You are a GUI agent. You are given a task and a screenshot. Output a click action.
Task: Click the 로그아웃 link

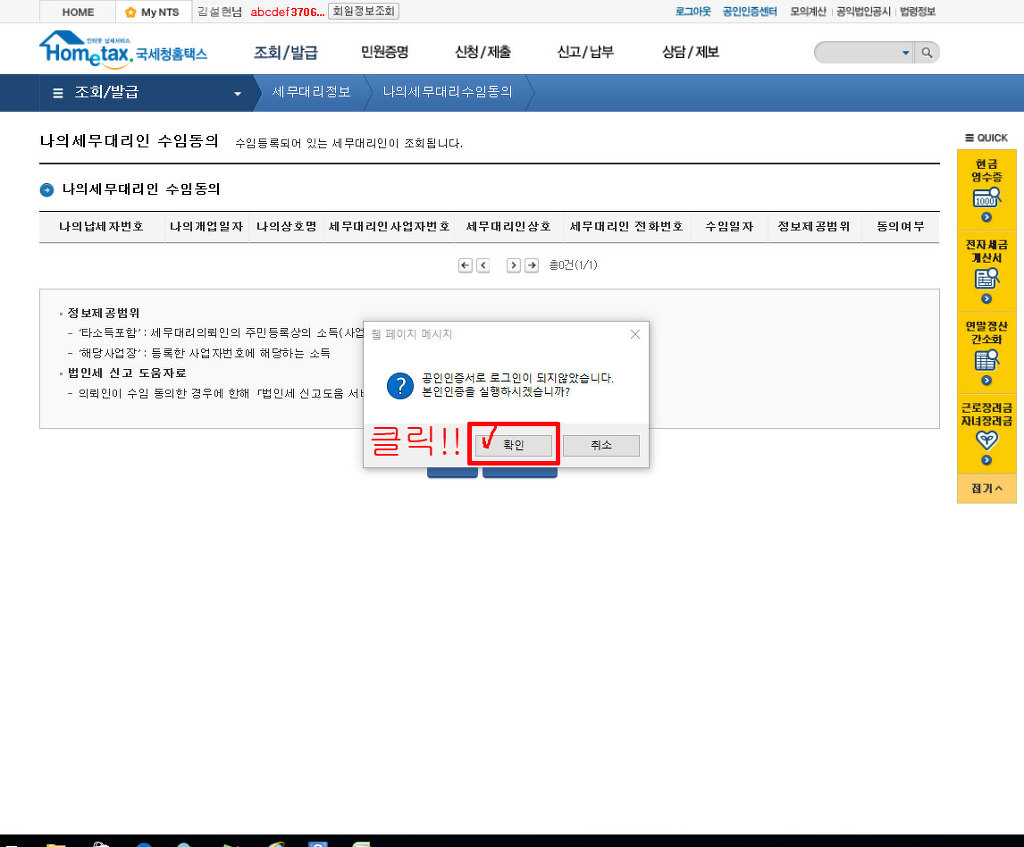(x=693, y=11)
